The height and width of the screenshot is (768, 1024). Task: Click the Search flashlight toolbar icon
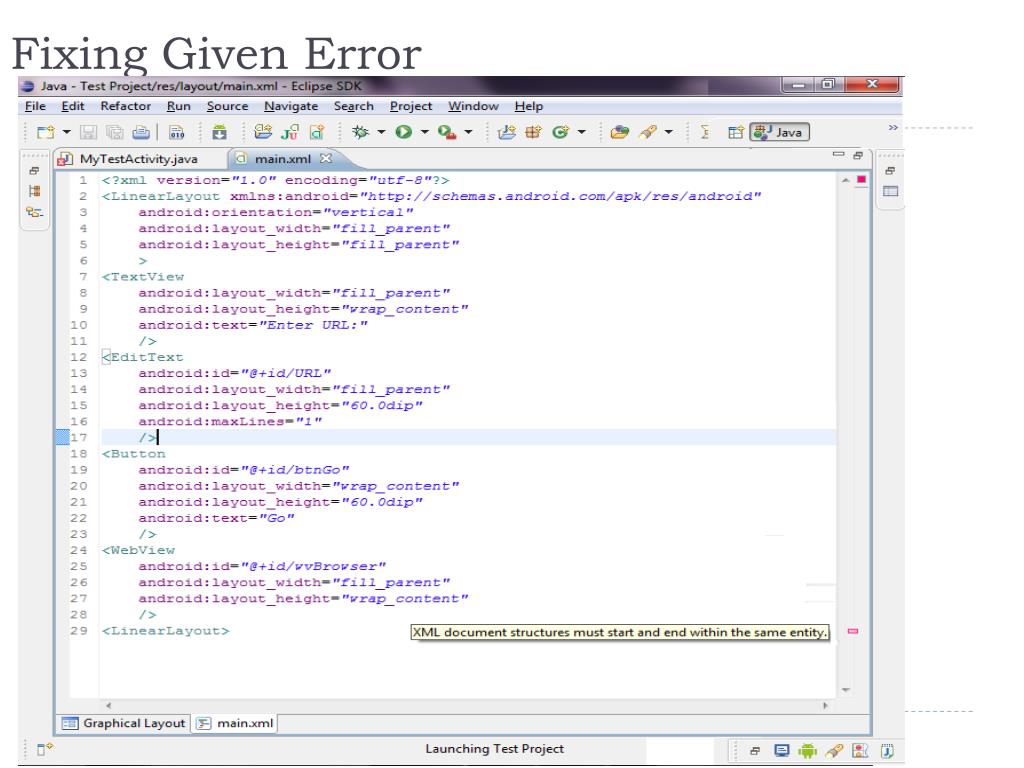tap(648, 133)
